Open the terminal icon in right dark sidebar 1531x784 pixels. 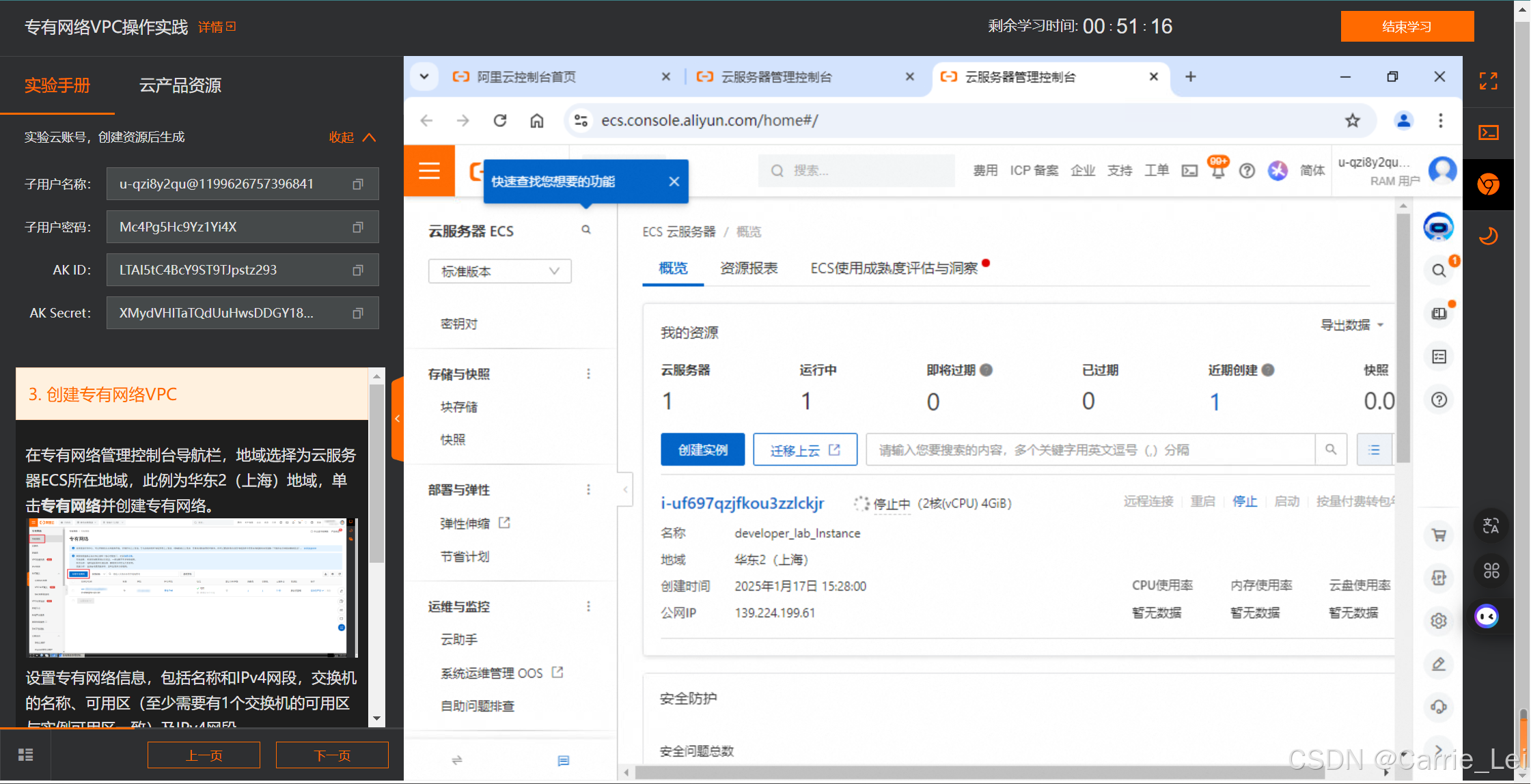(1488, 132)
